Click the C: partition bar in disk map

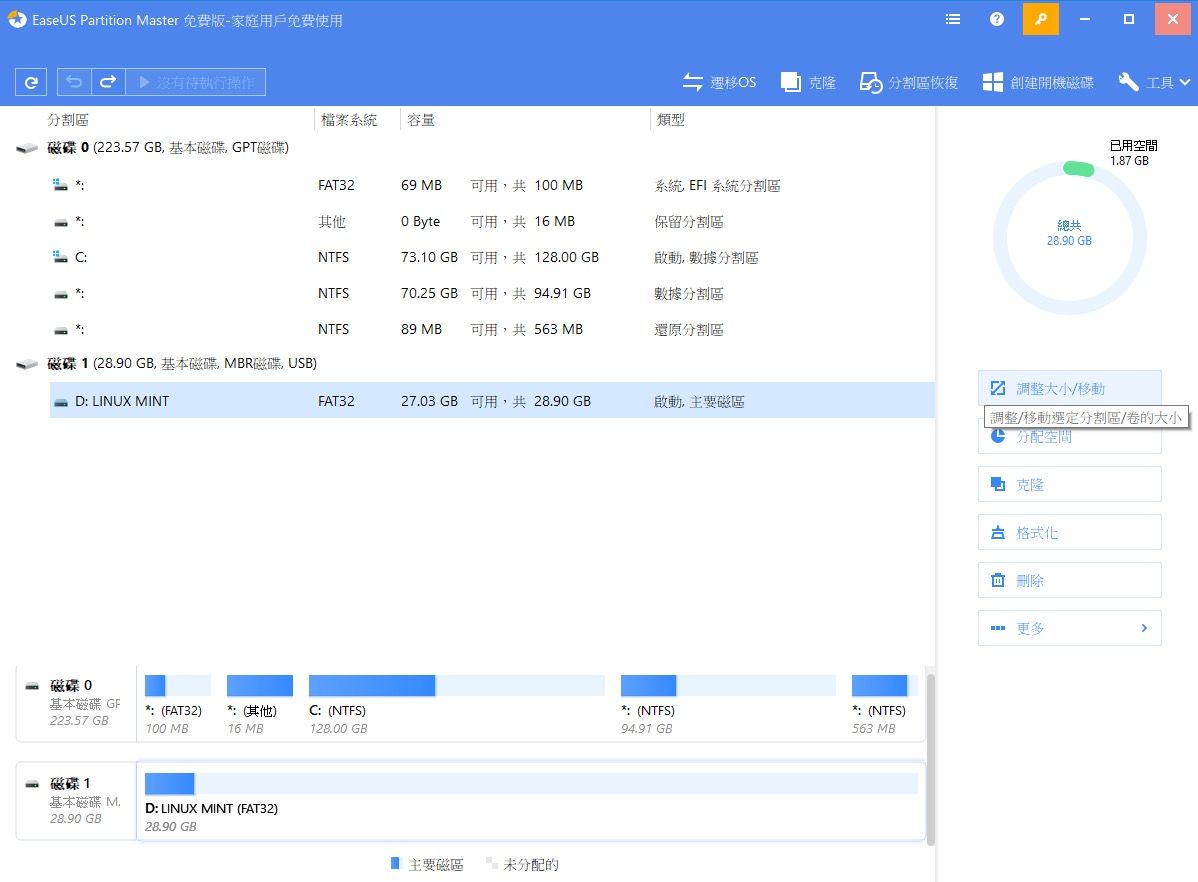[456, 685]
